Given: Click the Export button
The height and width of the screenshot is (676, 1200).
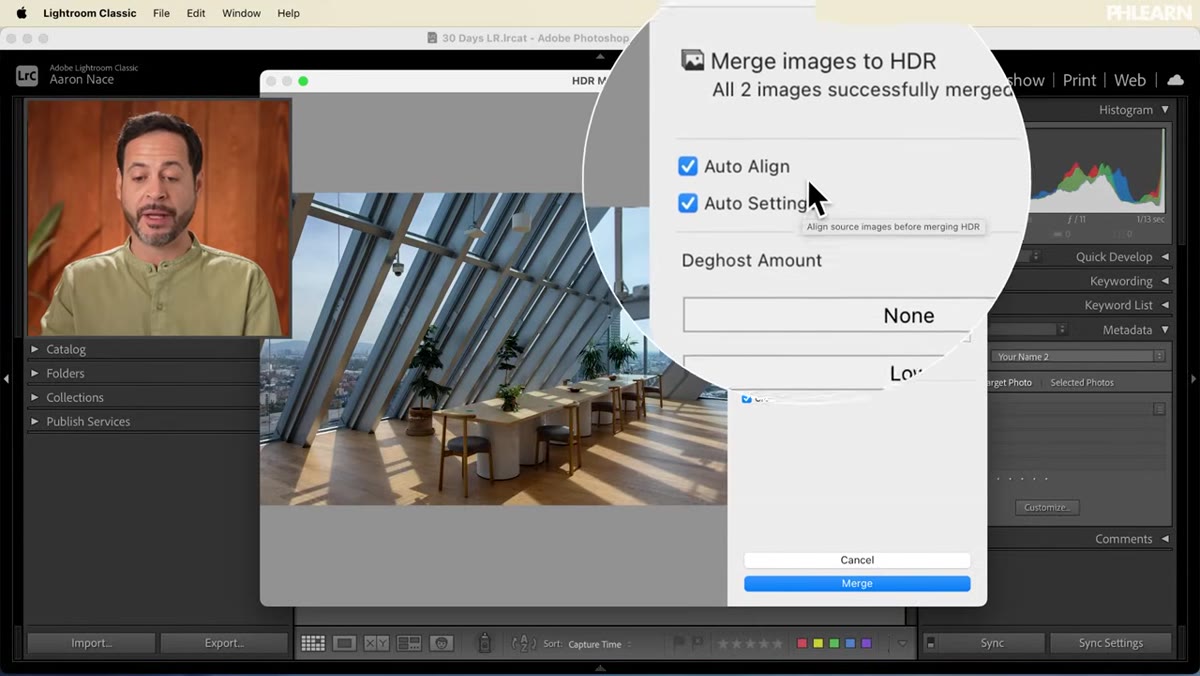Looking at the screenshot, I should [x=224, y=643].
